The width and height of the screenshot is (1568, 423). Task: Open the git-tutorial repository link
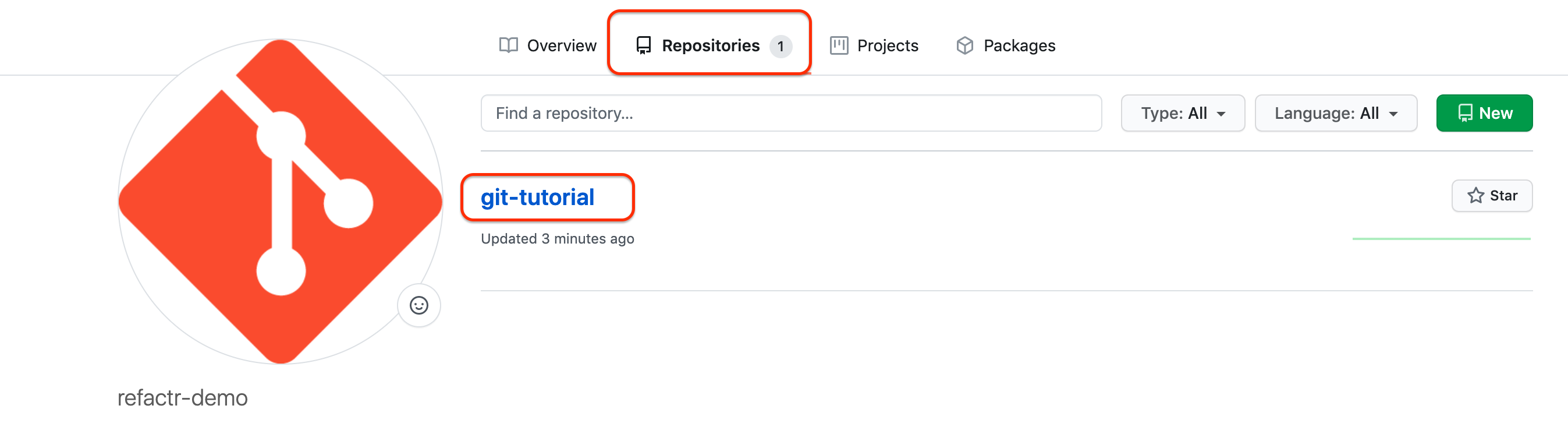(537, 198)
